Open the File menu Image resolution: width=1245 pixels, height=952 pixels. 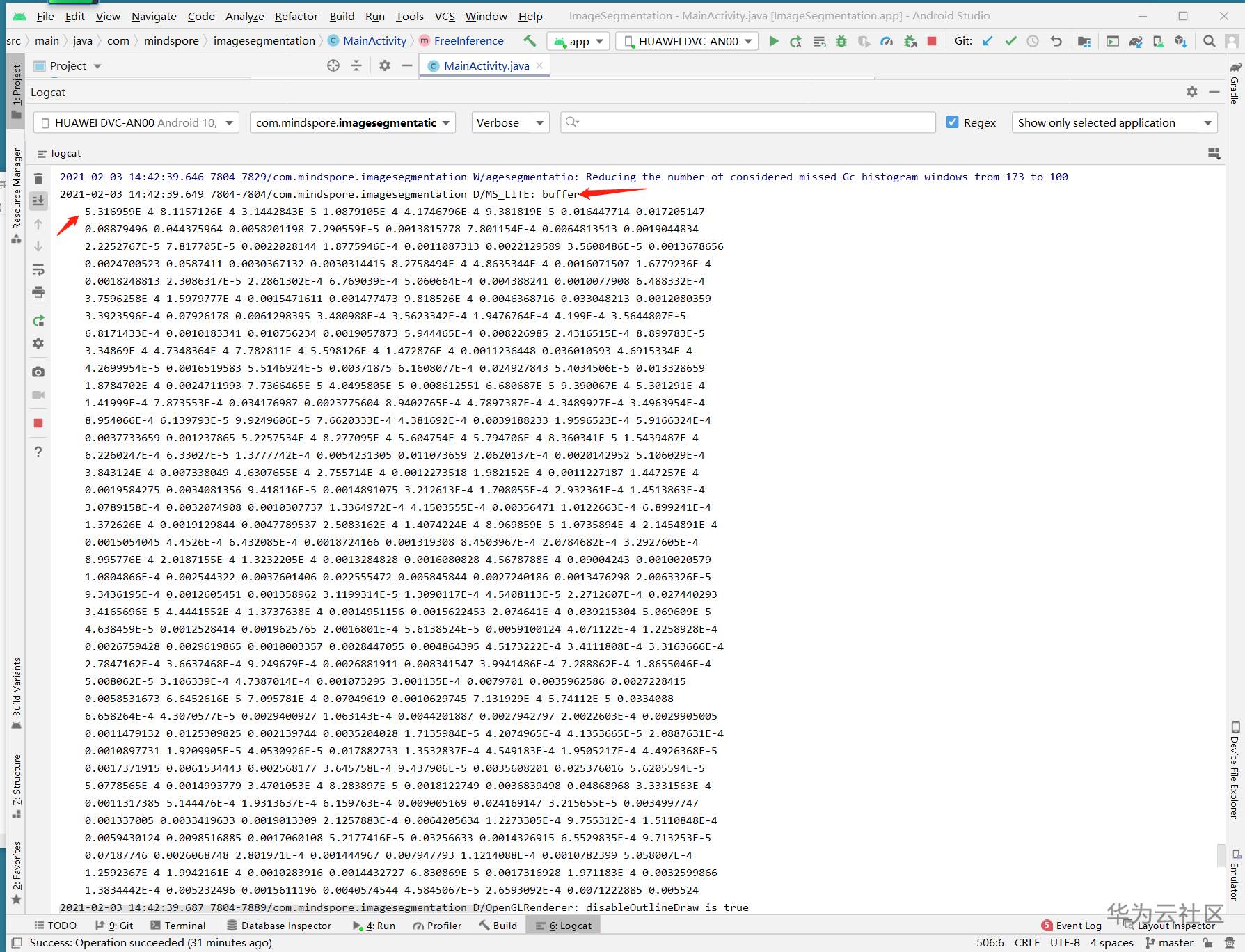45,16
